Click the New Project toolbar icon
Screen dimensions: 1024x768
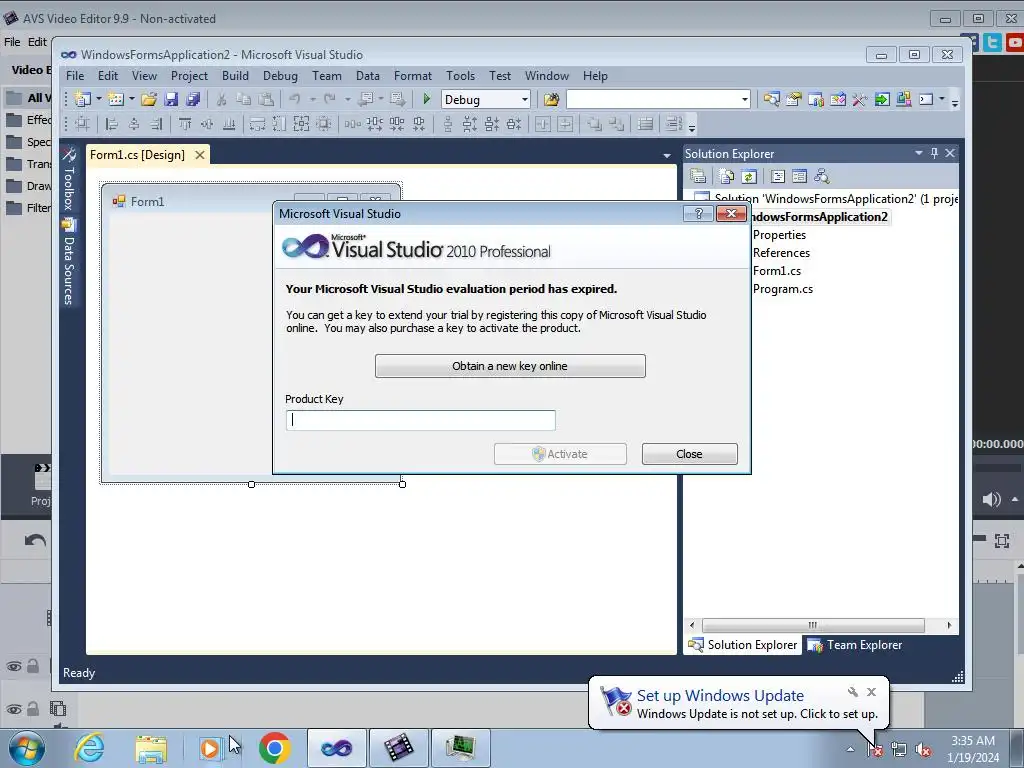(82, 99)
